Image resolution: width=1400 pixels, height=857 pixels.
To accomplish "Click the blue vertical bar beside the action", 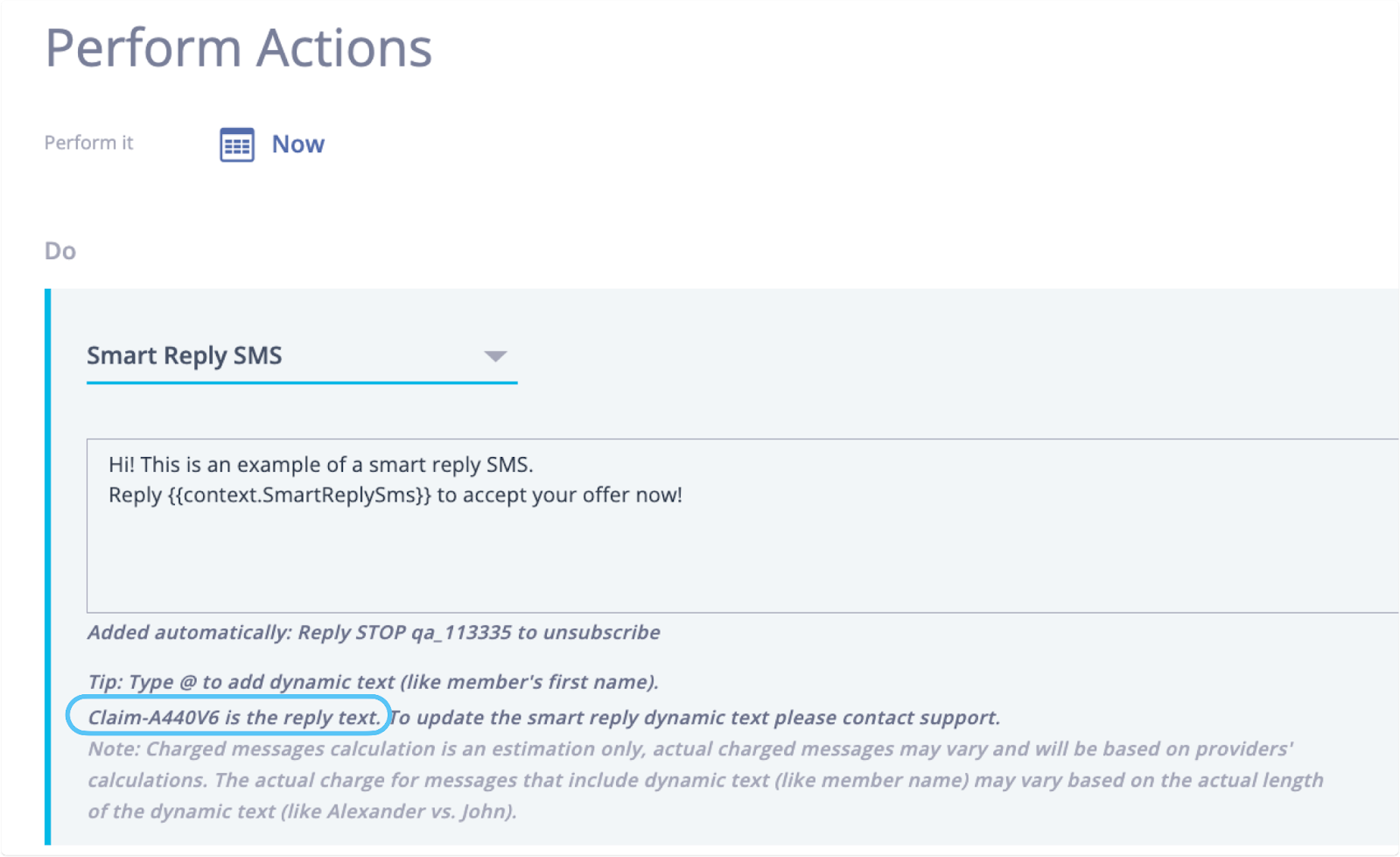I will click(x=48, y=567).
